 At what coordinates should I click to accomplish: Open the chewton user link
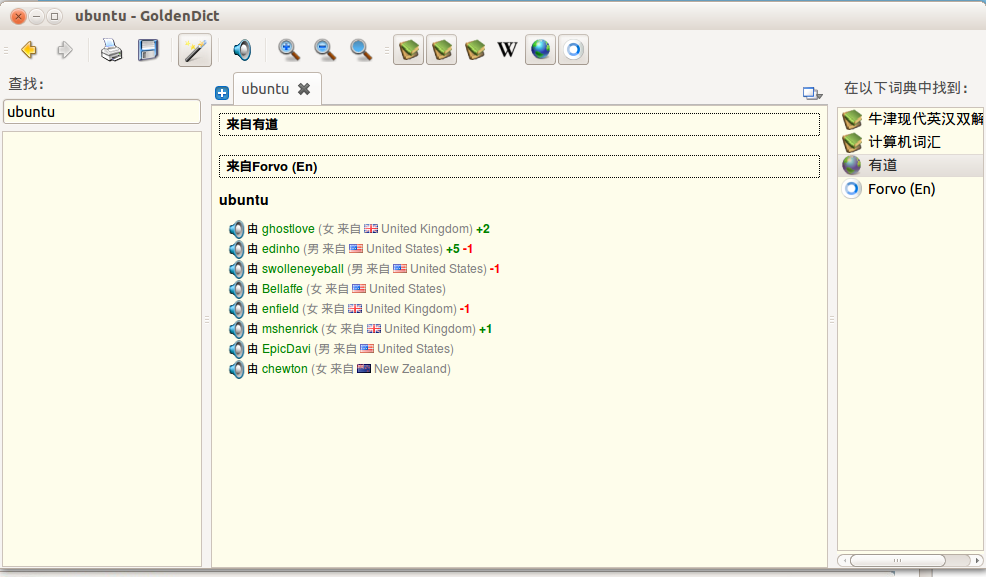(x=284, y=369)
